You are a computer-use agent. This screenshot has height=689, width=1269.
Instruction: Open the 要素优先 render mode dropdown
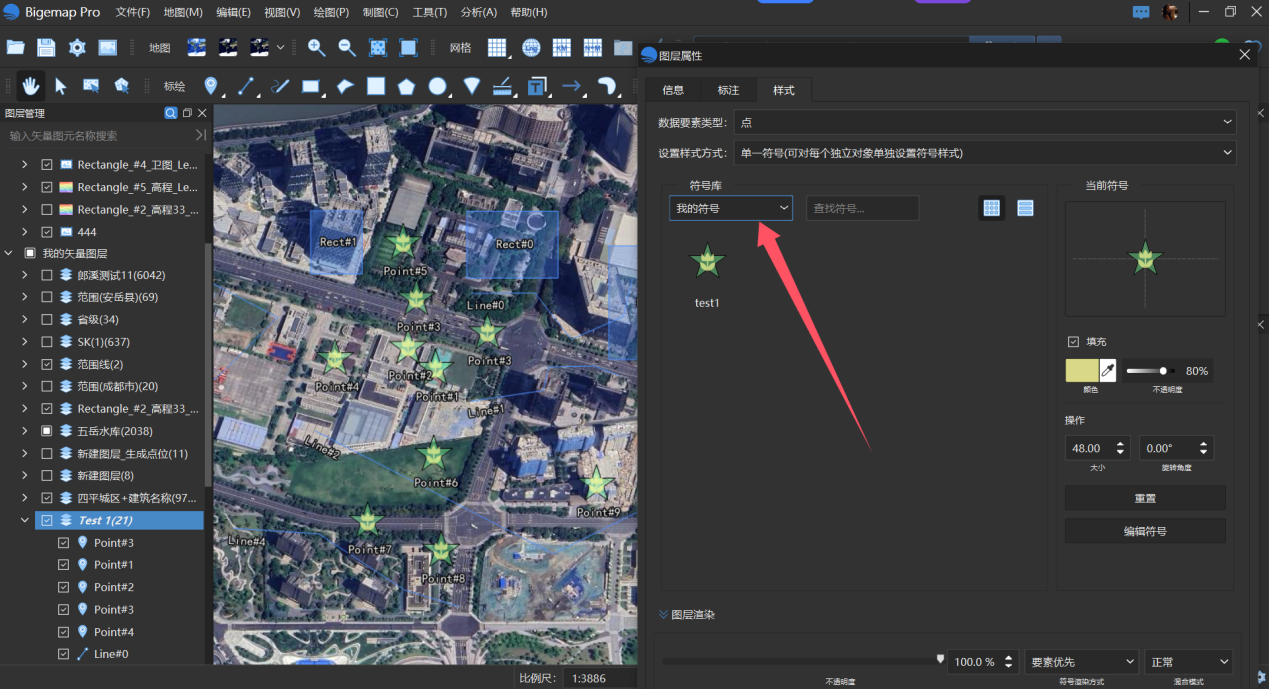1082,662
